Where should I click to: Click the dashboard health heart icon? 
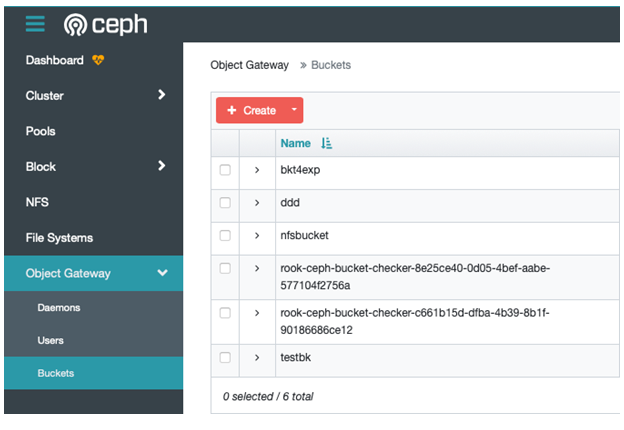(x=98, y=60)
